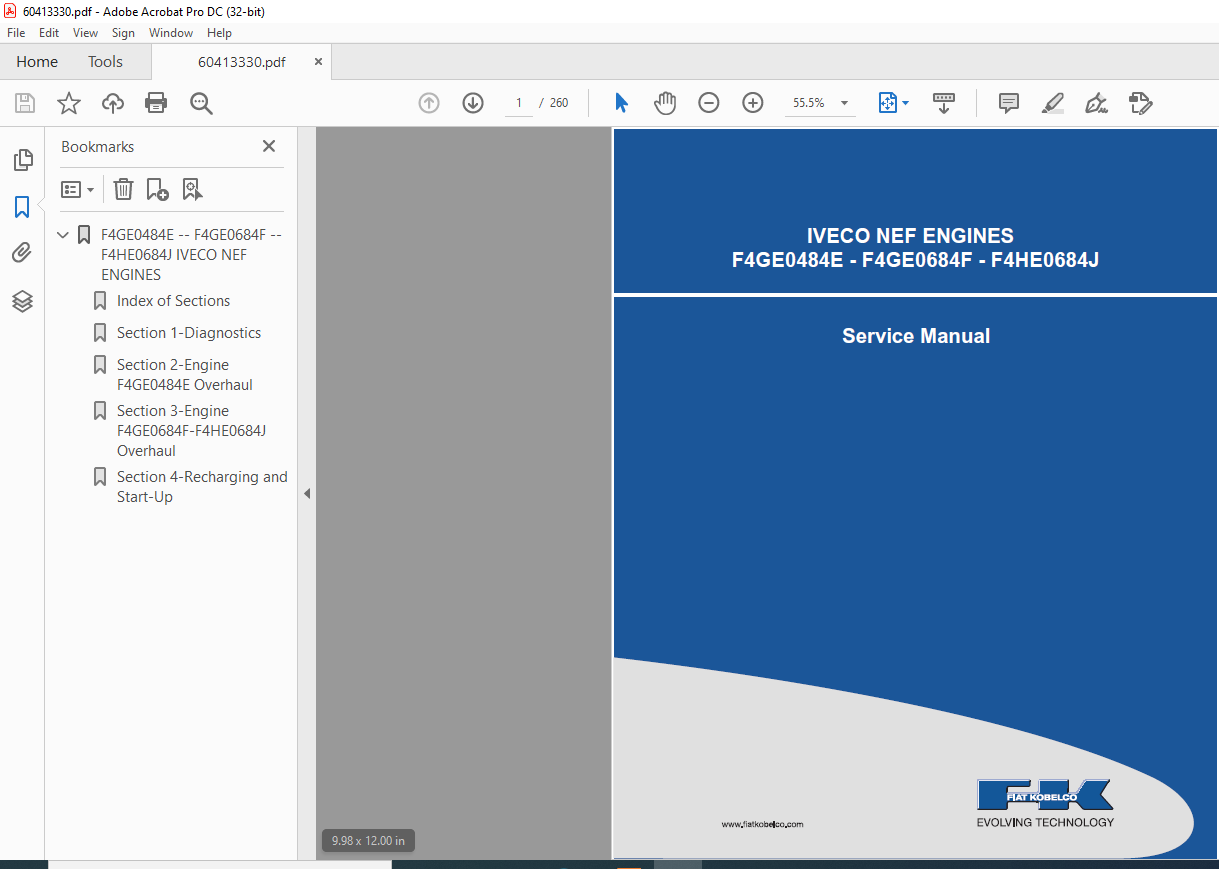Add a new bookmark icon
Screen dimensions: 1219x869
pos(157,189)
